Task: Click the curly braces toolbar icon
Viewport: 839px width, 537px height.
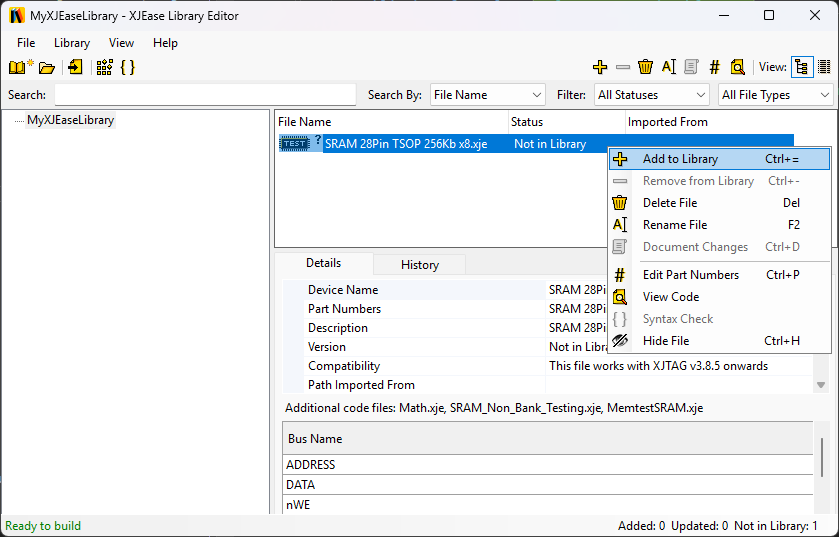Action: coord(128,68)
